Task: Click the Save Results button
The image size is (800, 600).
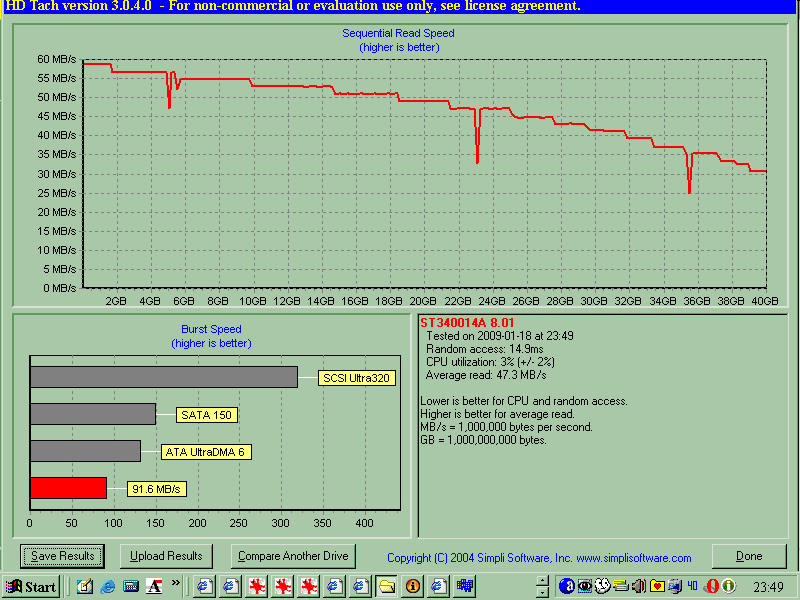Action: (x=62, y=556)
